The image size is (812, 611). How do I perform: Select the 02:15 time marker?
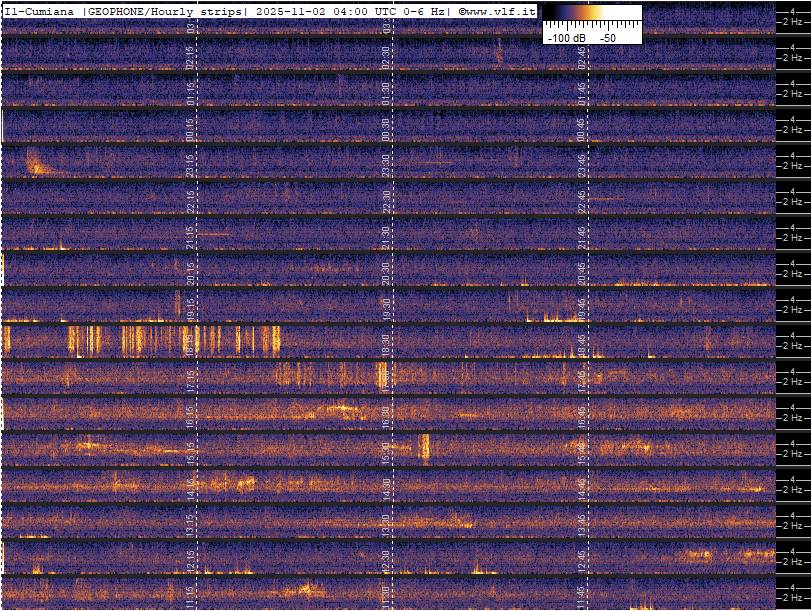click(190, 57)
